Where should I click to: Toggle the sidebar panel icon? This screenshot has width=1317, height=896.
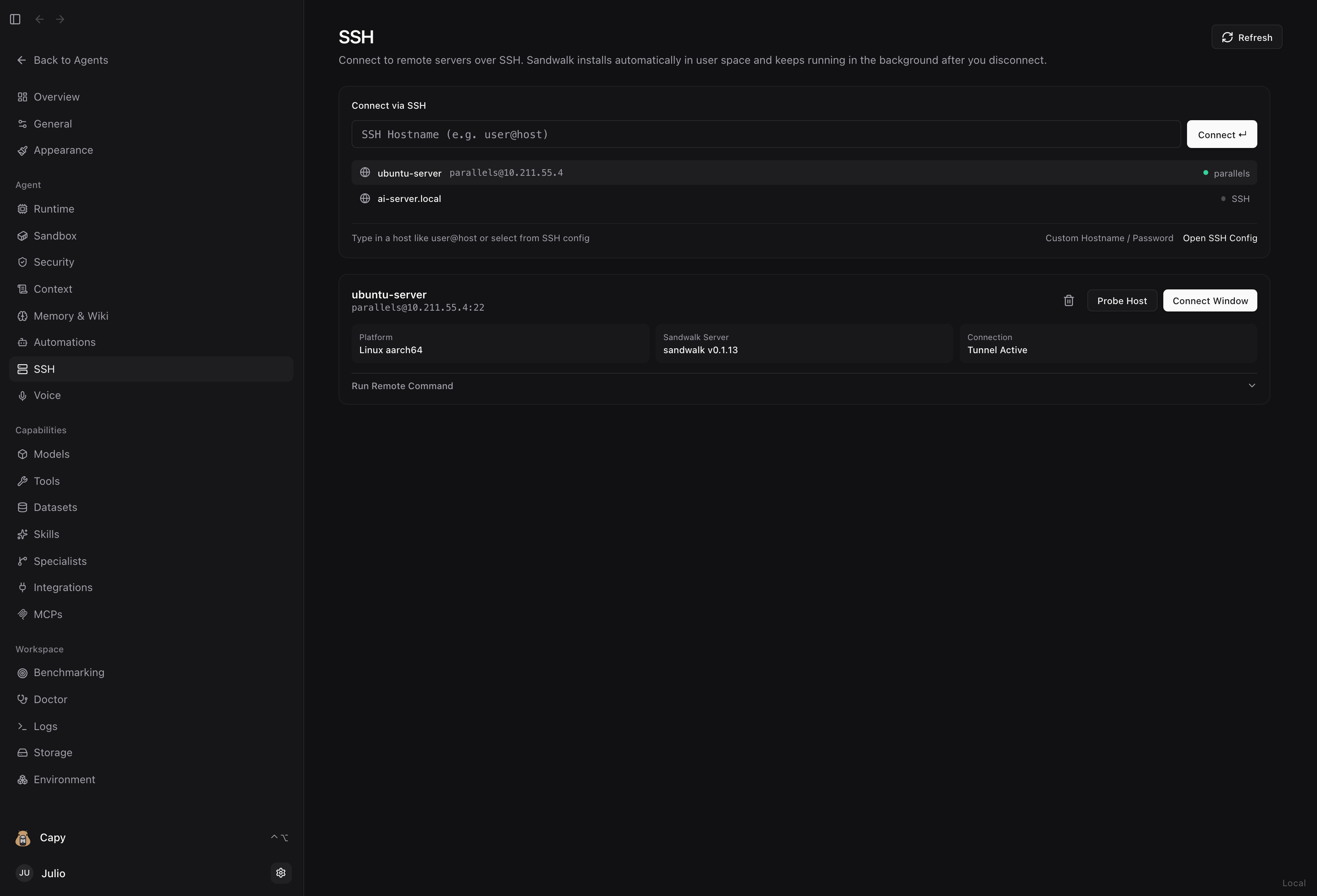point(15,19)
